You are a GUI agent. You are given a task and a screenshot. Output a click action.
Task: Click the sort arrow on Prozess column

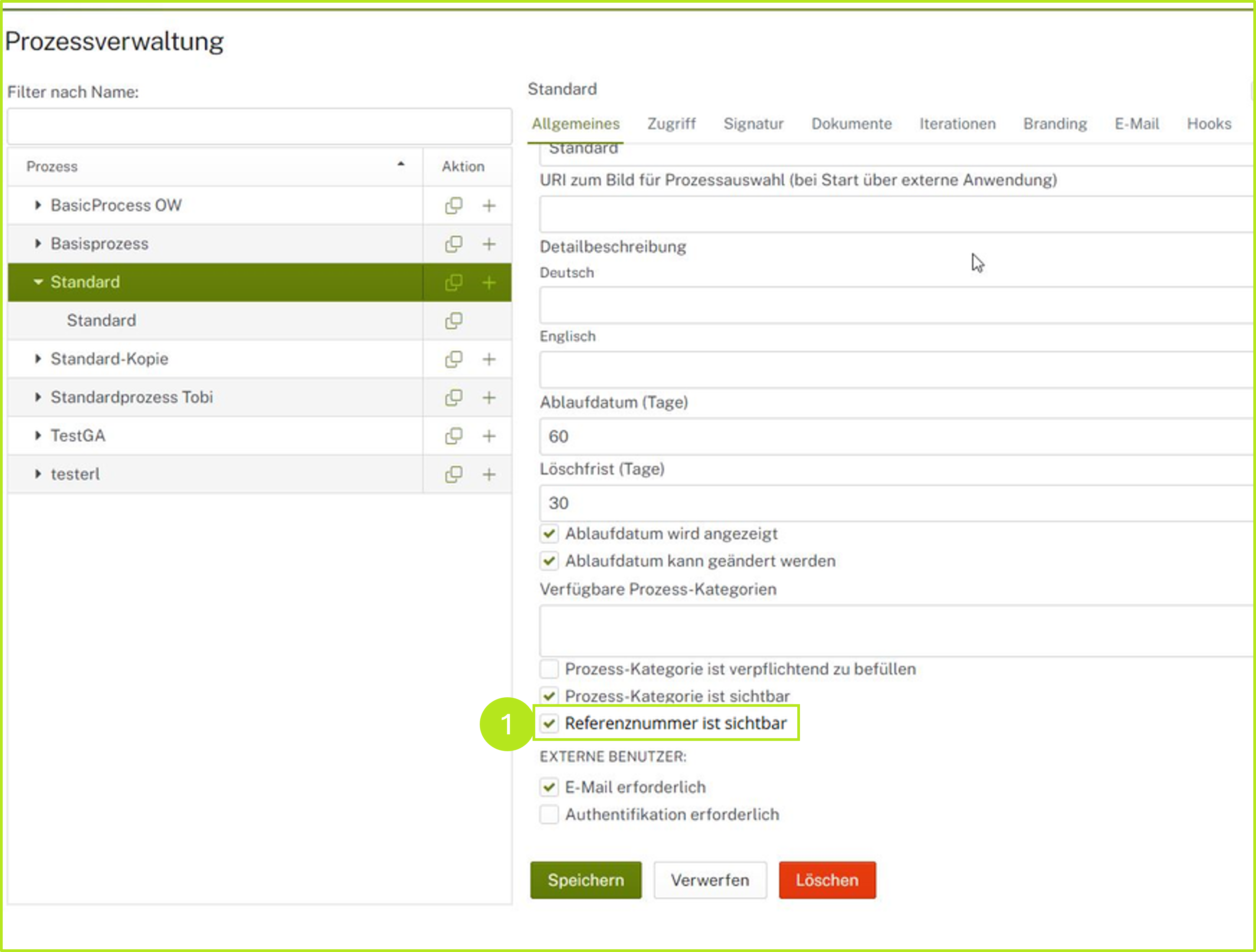tap(401, 165)
